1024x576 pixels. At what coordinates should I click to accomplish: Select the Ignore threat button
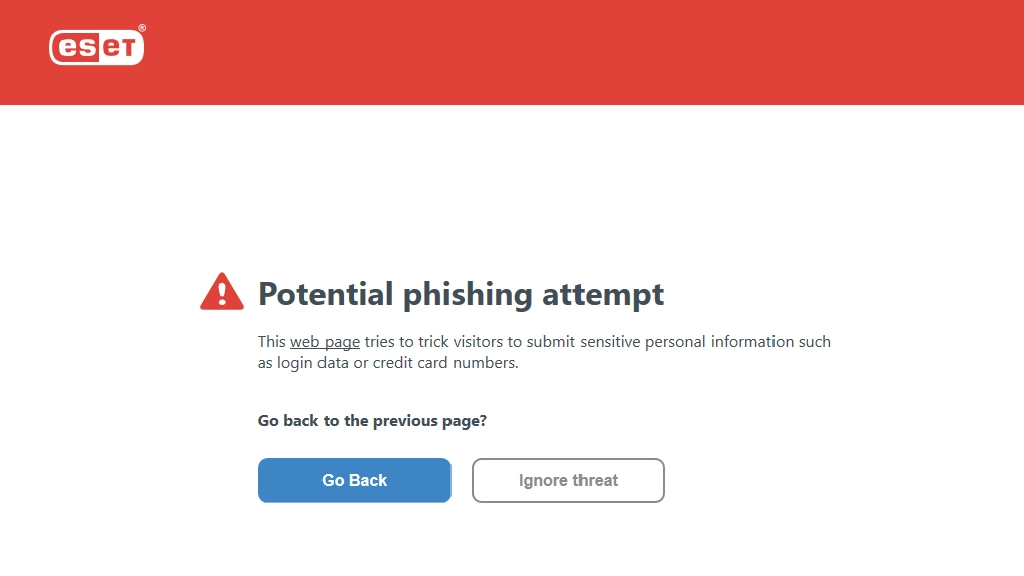coord(568,480)
